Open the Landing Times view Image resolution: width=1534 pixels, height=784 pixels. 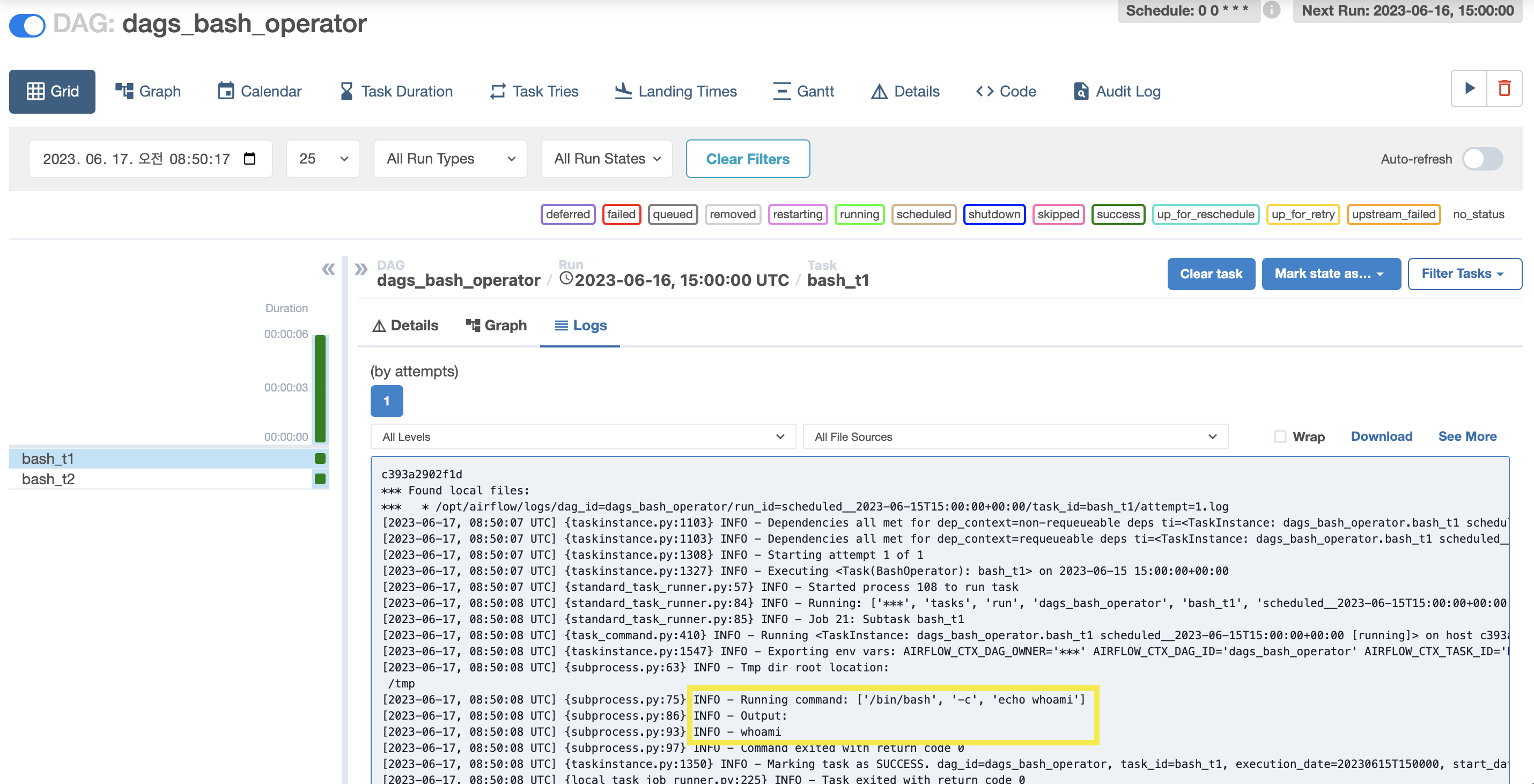coord(676,91)
